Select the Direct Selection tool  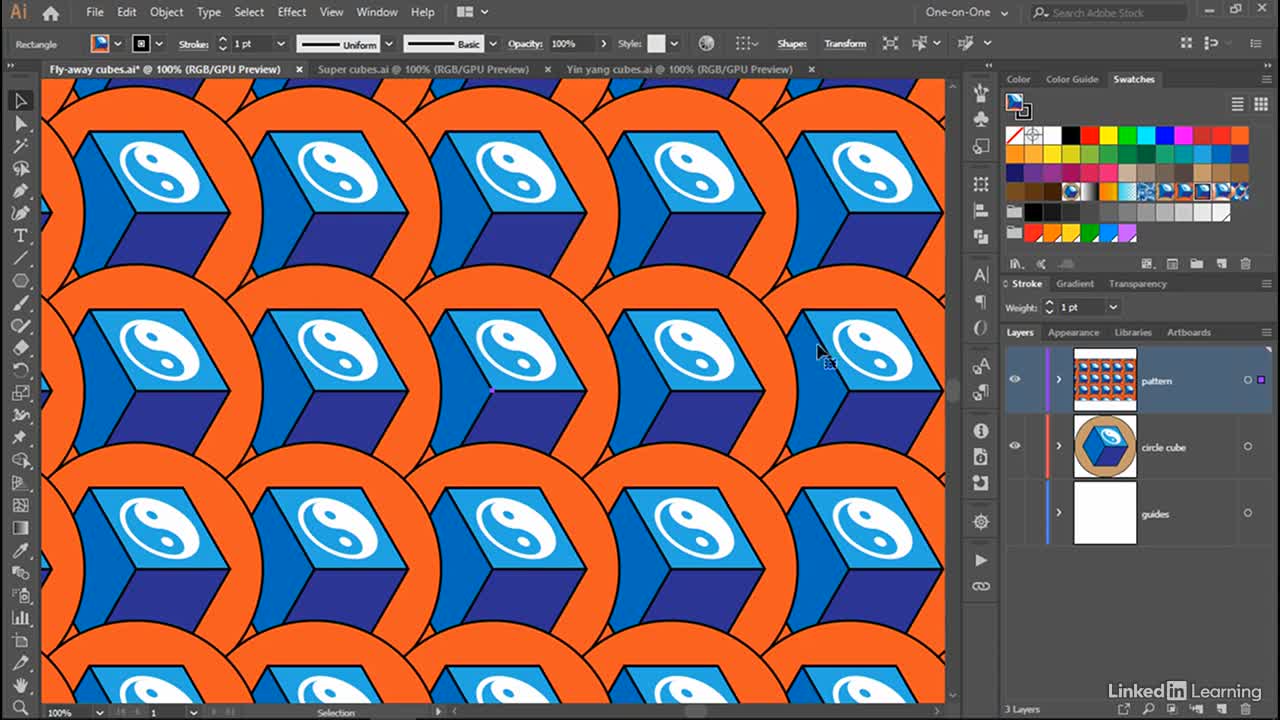click(x=21, y=123)
